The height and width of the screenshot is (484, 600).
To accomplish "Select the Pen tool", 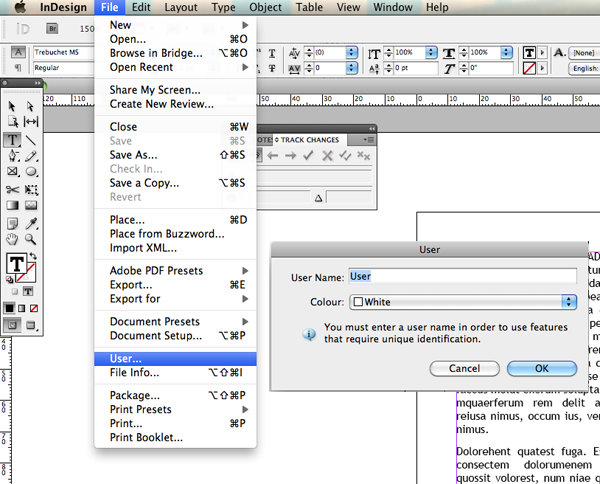I will [13, 156].
